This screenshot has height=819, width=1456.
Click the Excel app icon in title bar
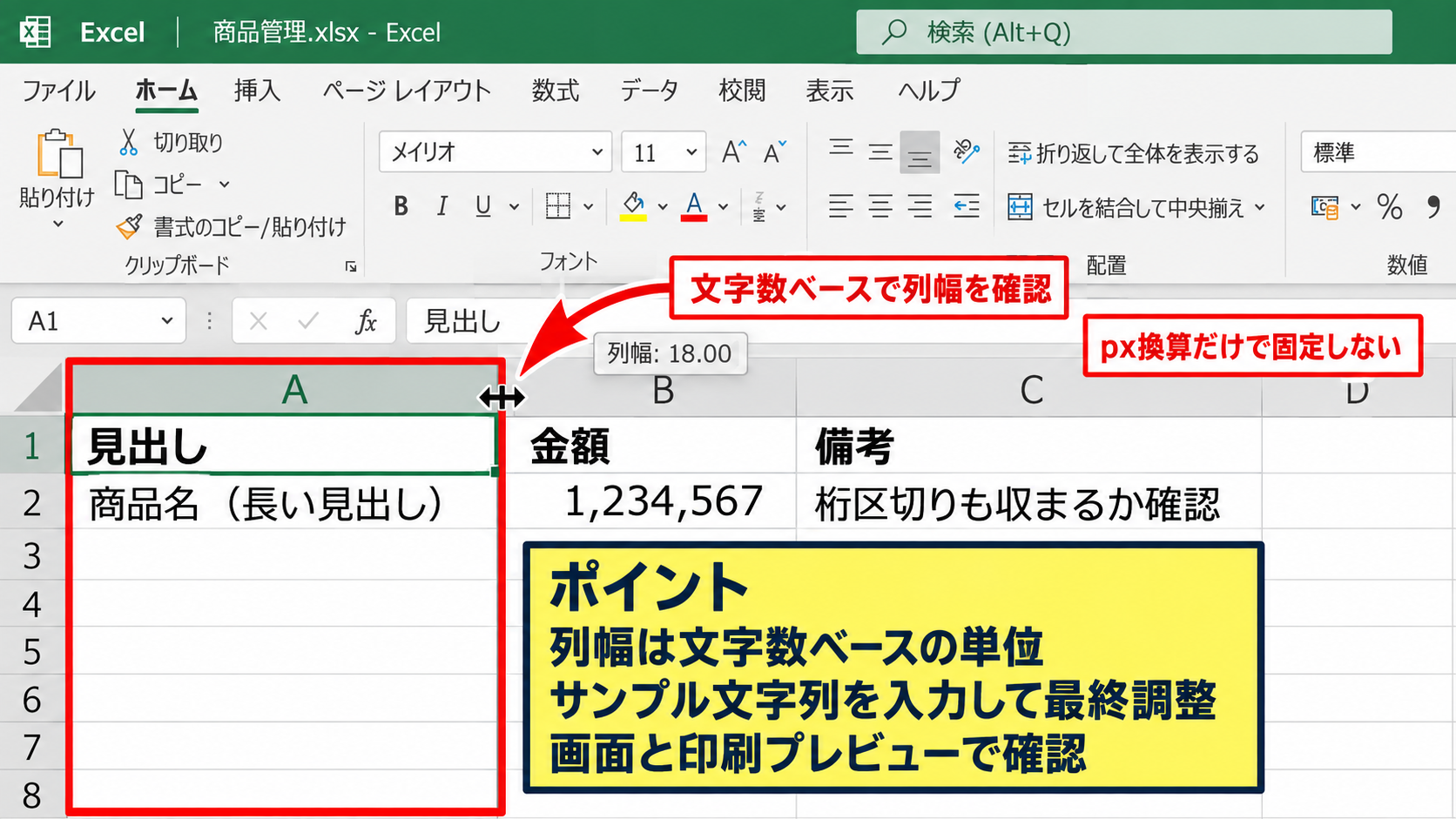click(35, 32)
